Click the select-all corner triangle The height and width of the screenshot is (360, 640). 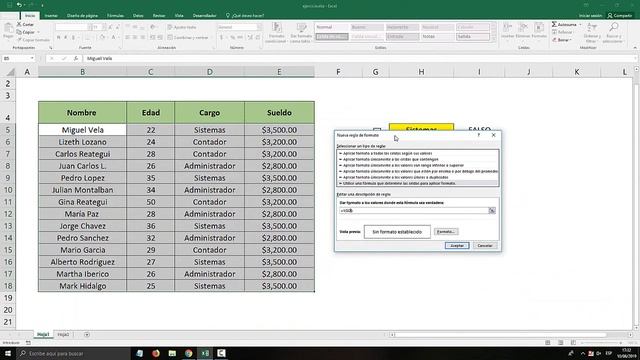[10, 72]
